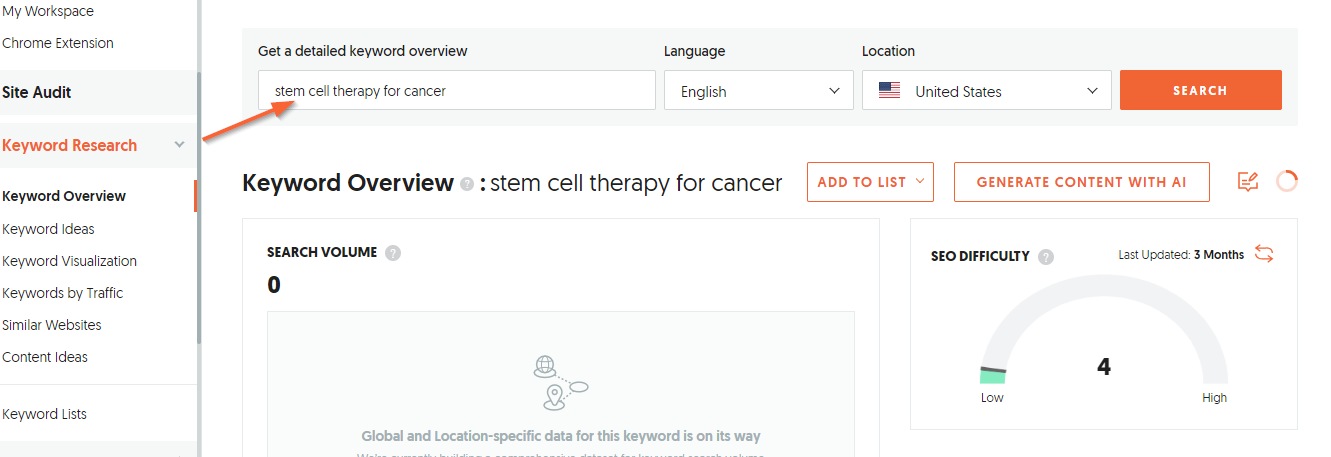
Task: Click the SEO Difficulty help question icon
Action: pyautogui.click(x=1046, y=256)
